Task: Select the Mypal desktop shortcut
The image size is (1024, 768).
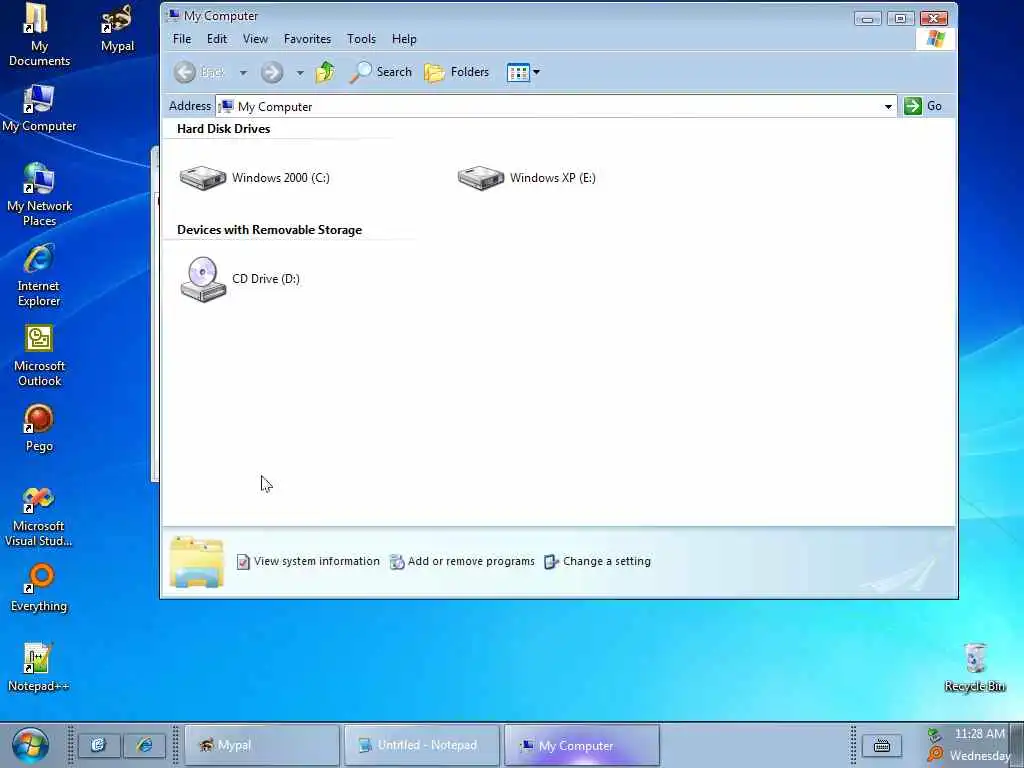Action: (118, 29)
